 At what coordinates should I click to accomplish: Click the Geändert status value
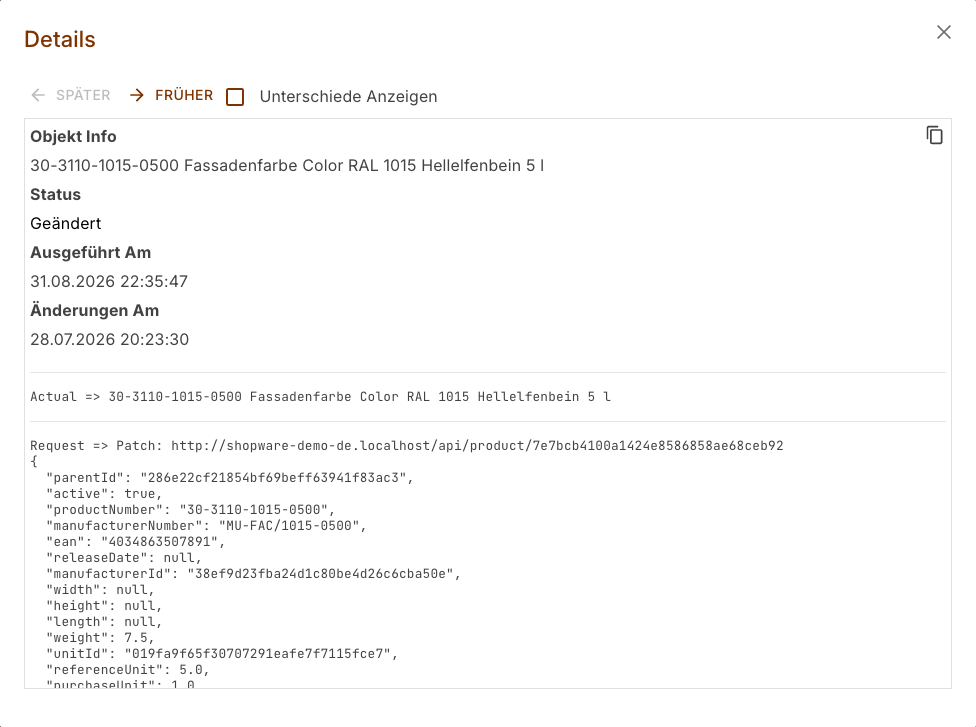pos(66,223)
